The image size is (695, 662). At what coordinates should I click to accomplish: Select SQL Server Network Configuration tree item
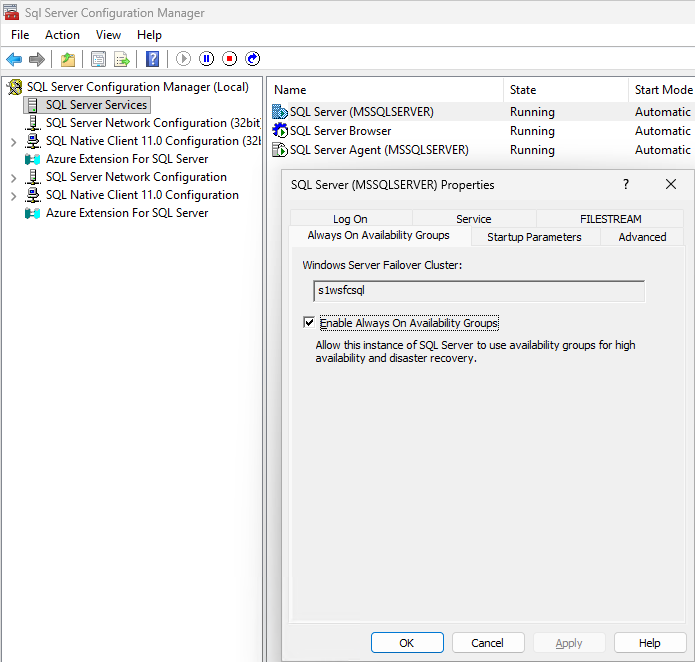pos(136,177)
